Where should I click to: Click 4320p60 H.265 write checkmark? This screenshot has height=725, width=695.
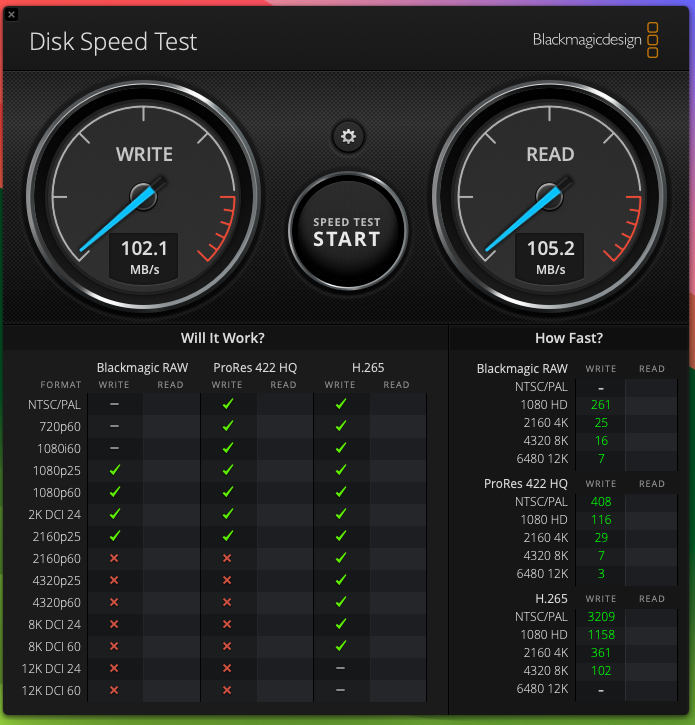pyautogui.click(x=341, y=602)
